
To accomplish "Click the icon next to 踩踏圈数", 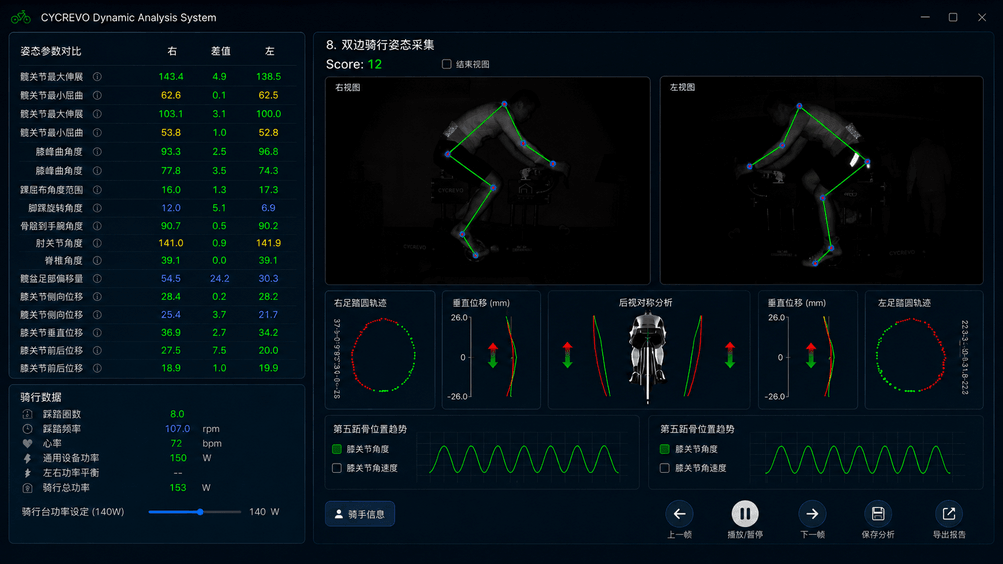I will point(28,414).
